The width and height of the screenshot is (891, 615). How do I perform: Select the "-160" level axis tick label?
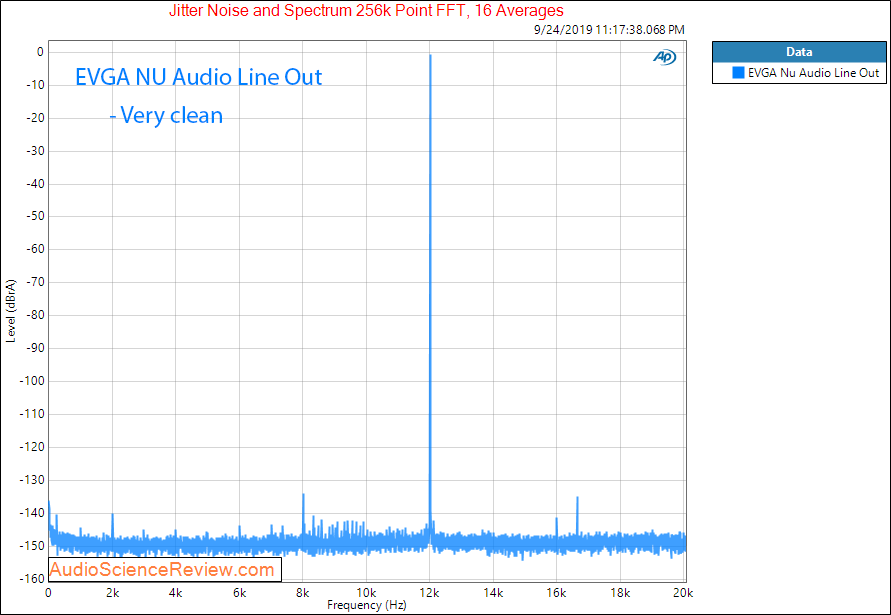coord(32,579)
